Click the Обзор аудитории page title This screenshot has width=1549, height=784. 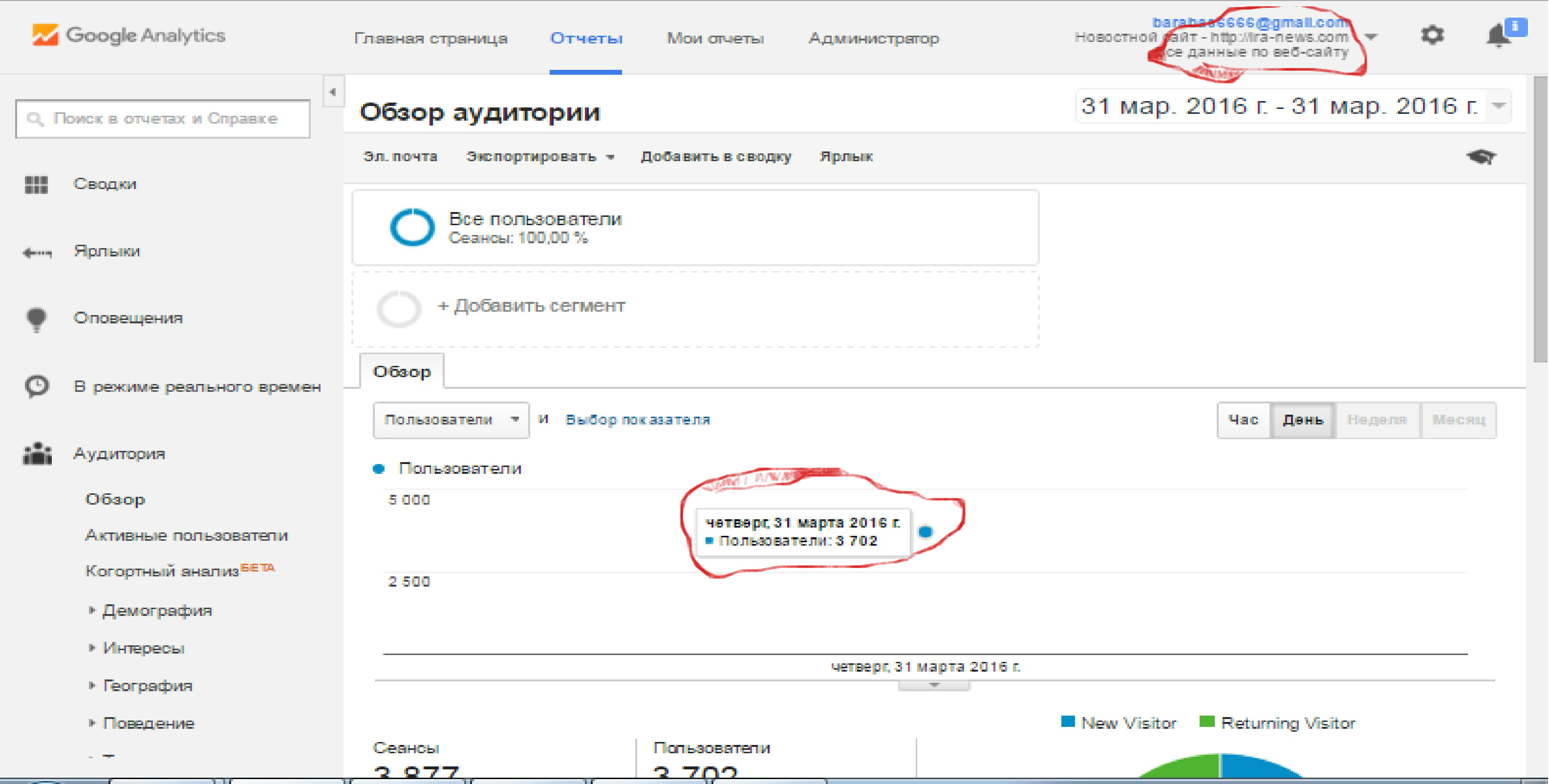tap(480, 112)
